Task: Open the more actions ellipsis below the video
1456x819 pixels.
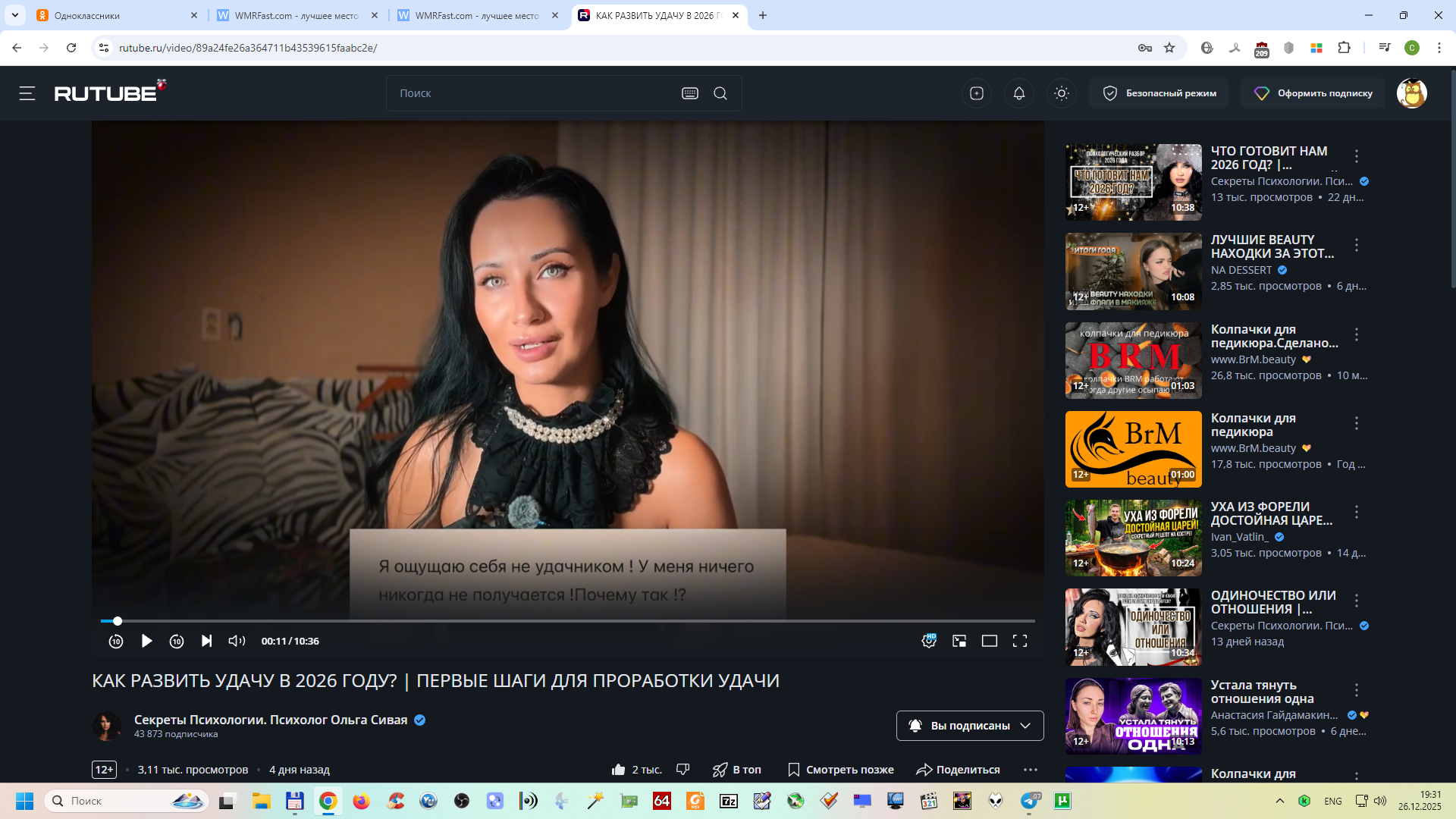Action: (x=1030, y=770)
